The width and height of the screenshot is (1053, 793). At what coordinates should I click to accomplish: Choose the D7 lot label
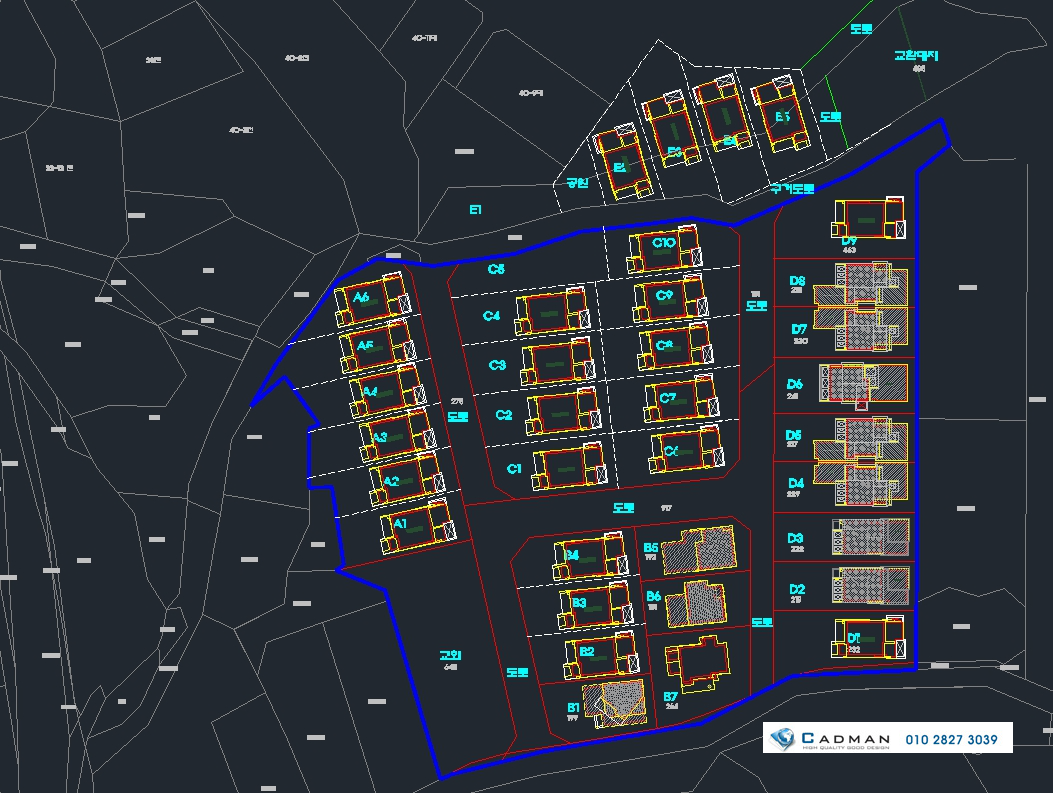point(798,330)
